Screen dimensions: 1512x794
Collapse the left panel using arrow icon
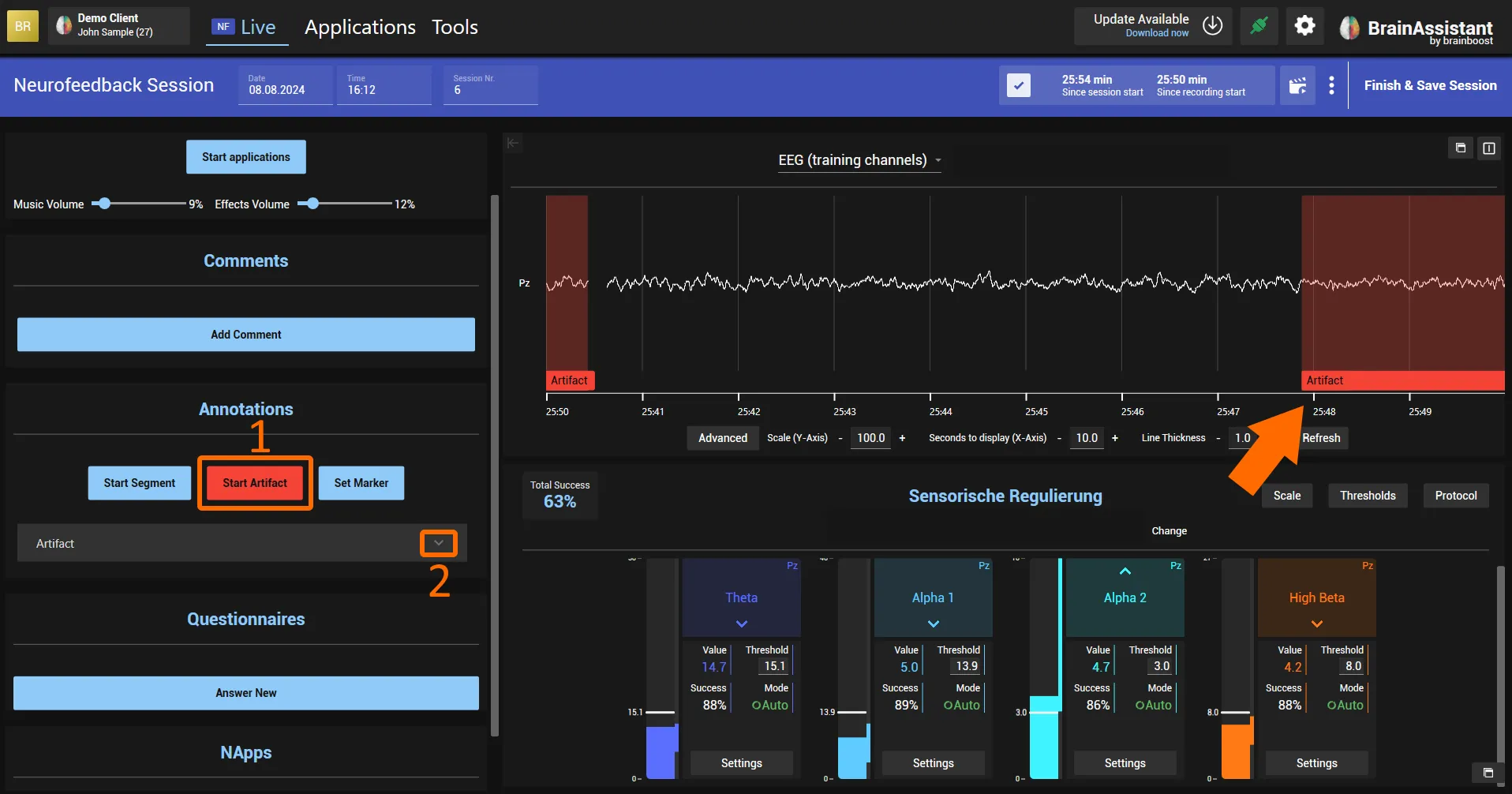tap(513, 143)
